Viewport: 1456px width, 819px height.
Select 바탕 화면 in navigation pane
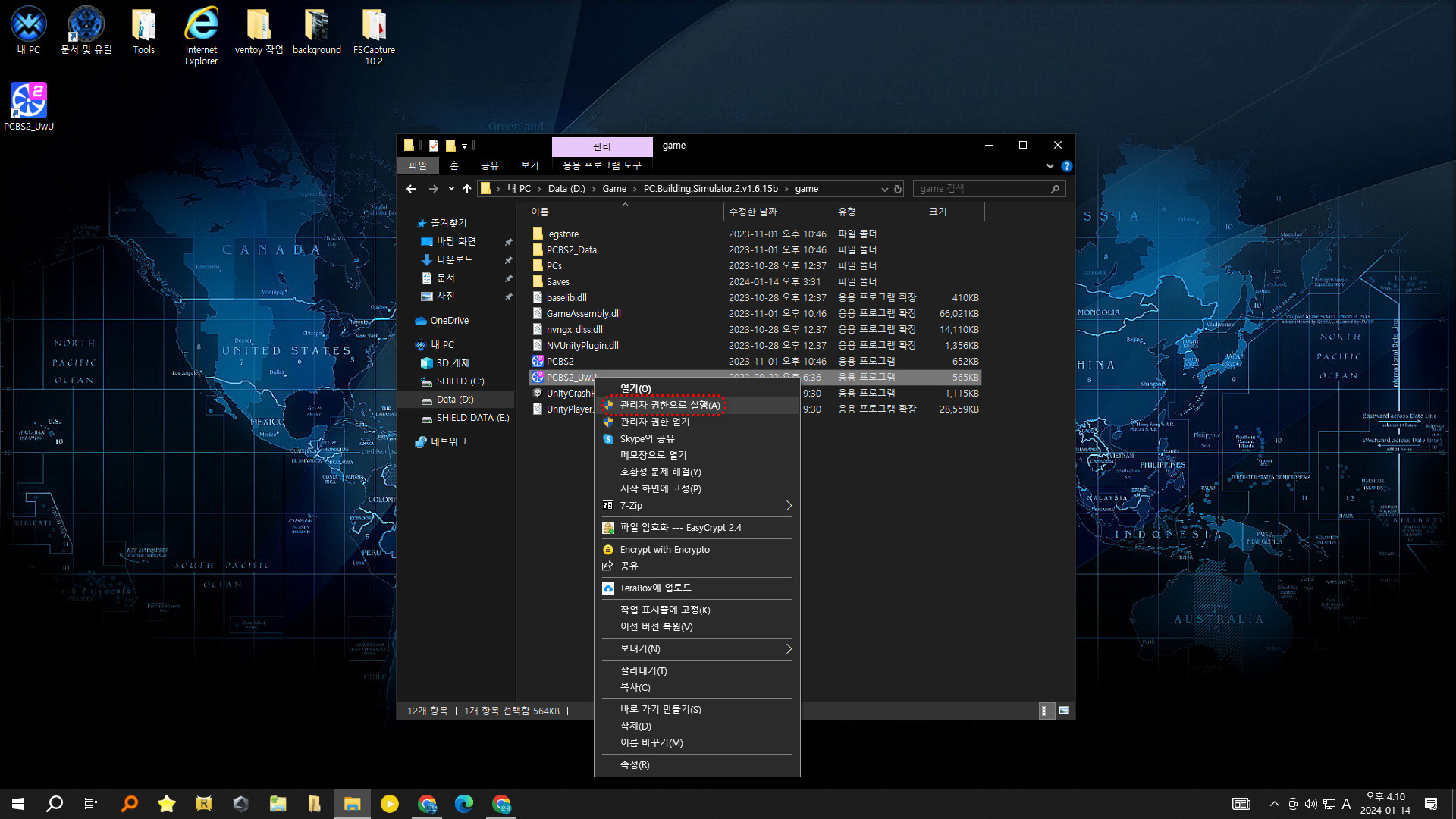click(457, 242)
